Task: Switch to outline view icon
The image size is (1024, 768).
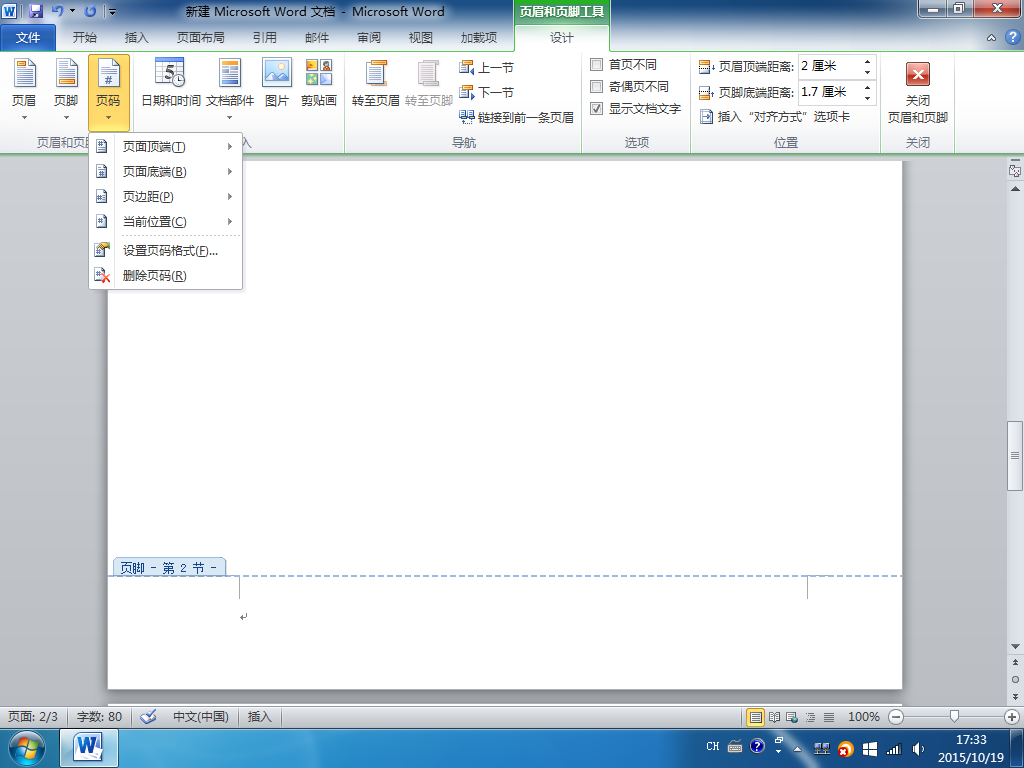Action: tap(810, 717)
